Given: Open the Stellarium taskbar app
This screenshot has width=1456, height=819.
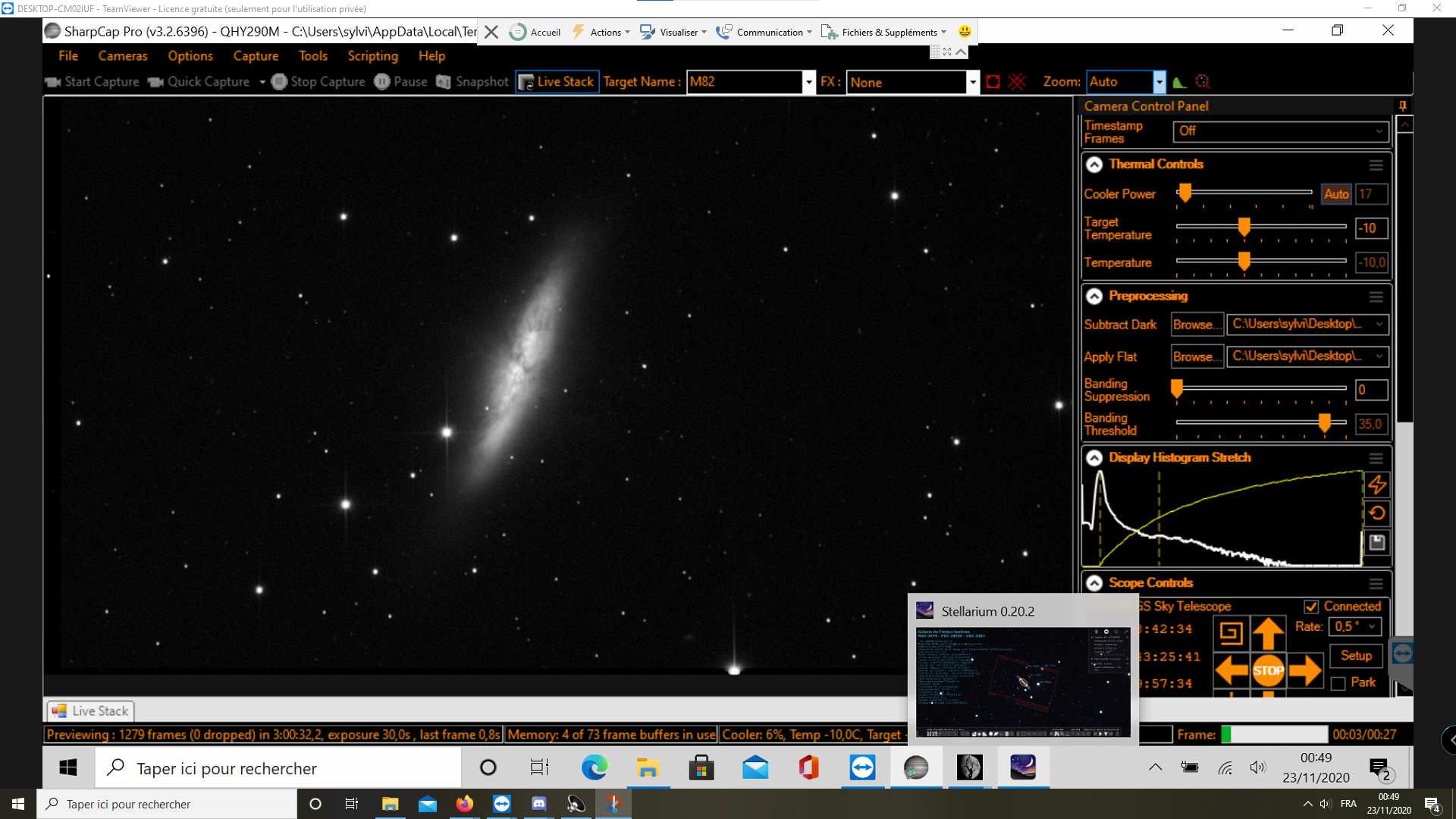Looking at the screenshot, I should point(1023,767).
